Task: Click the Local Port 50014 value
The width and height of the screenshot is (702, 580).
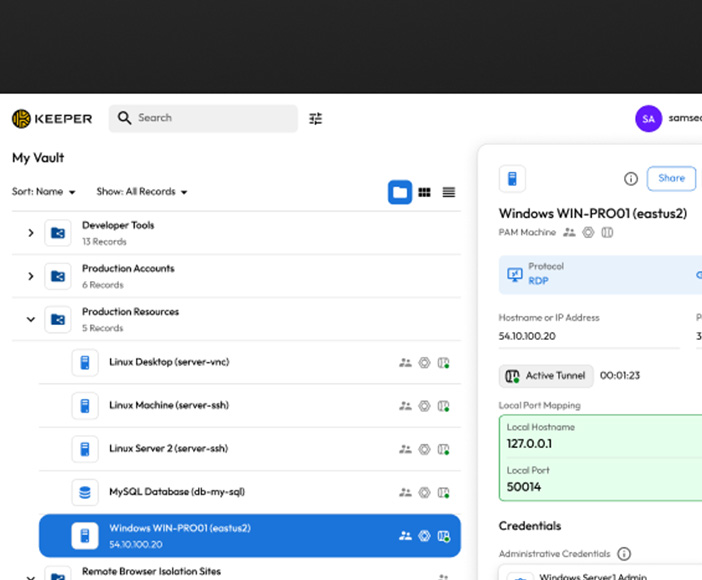Action: [524, 487]
